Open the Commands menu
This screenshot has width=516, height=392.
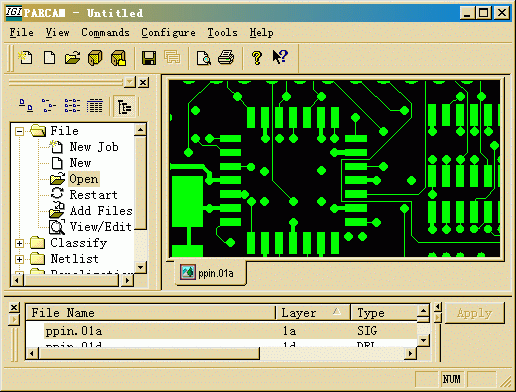click(105, 32)
